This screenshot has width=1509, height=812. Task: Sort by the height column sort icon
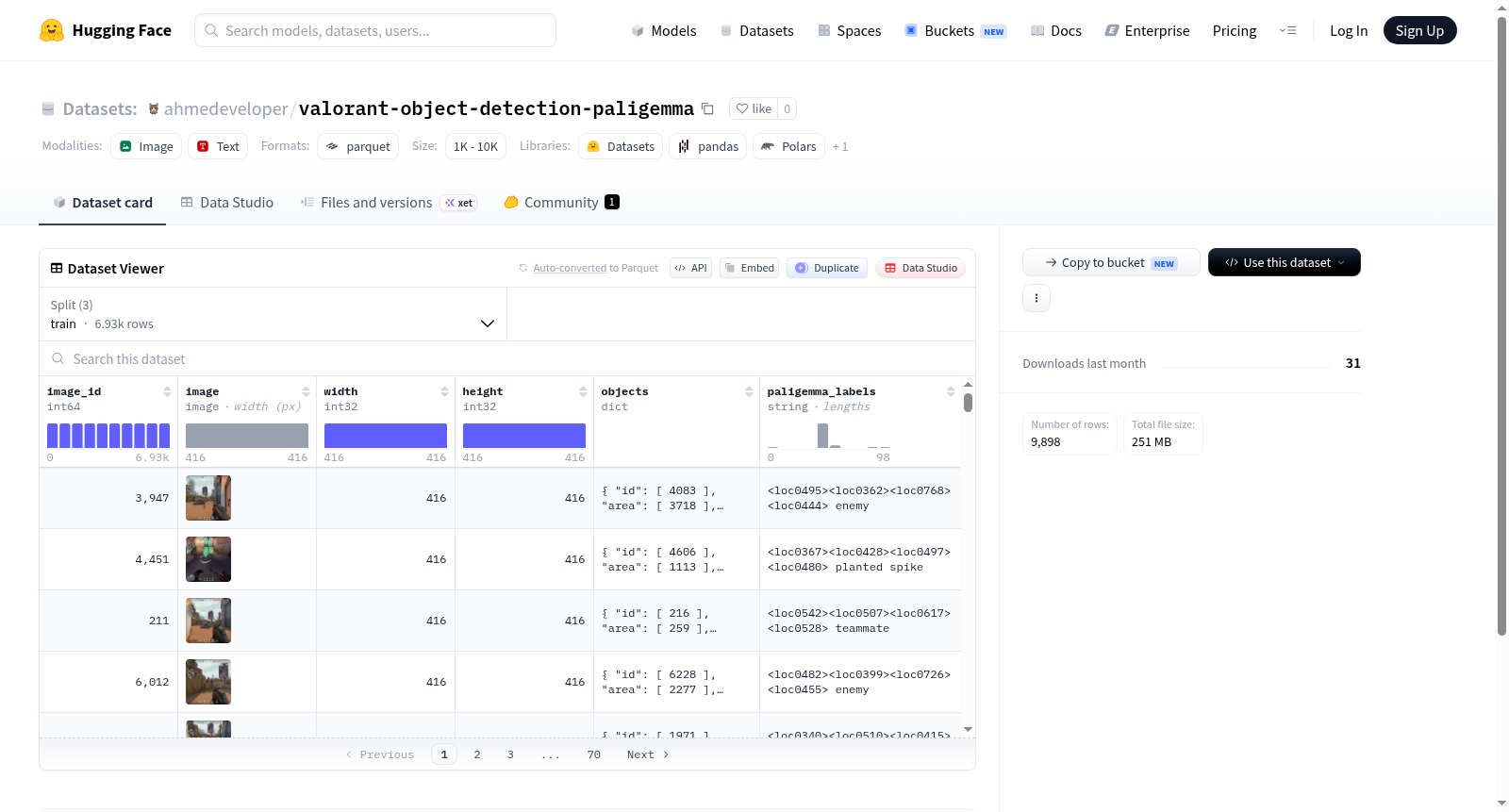[583, 391]
